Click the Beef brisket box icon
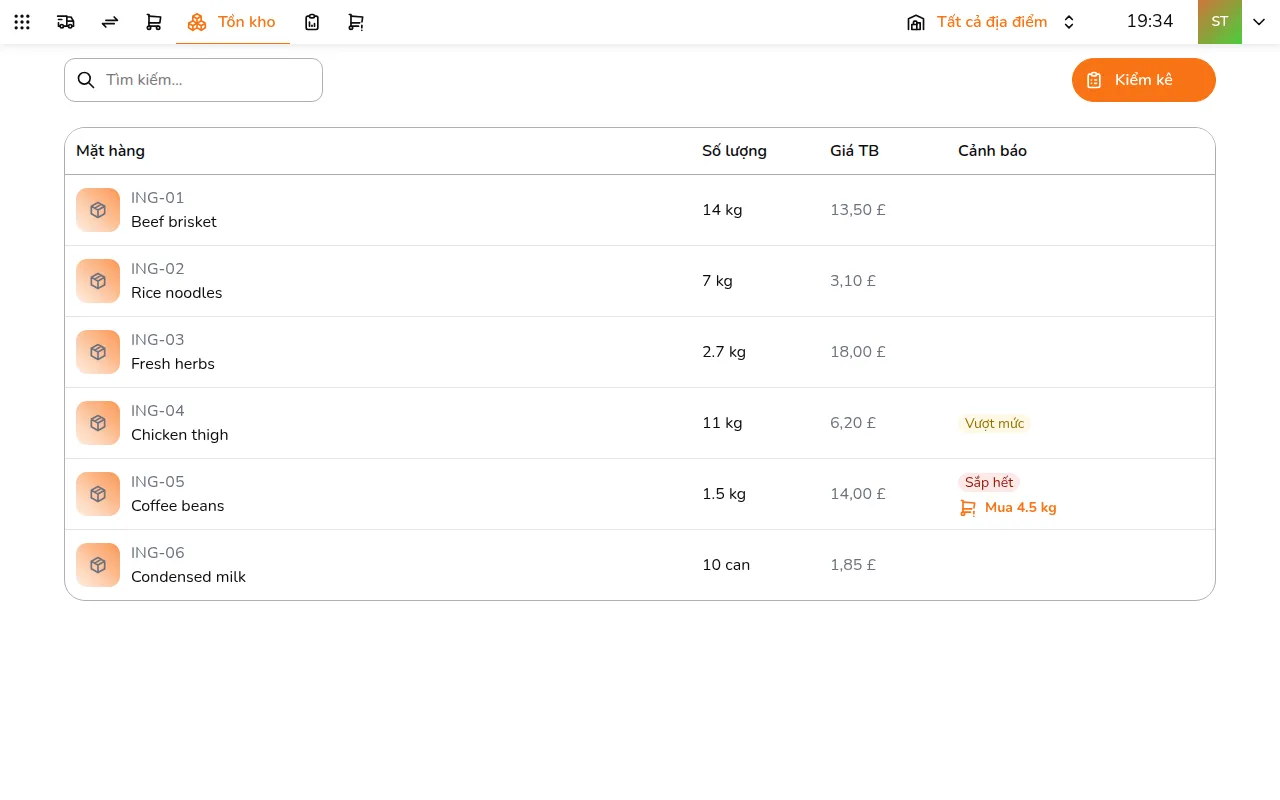 click(x=98, y=210)
